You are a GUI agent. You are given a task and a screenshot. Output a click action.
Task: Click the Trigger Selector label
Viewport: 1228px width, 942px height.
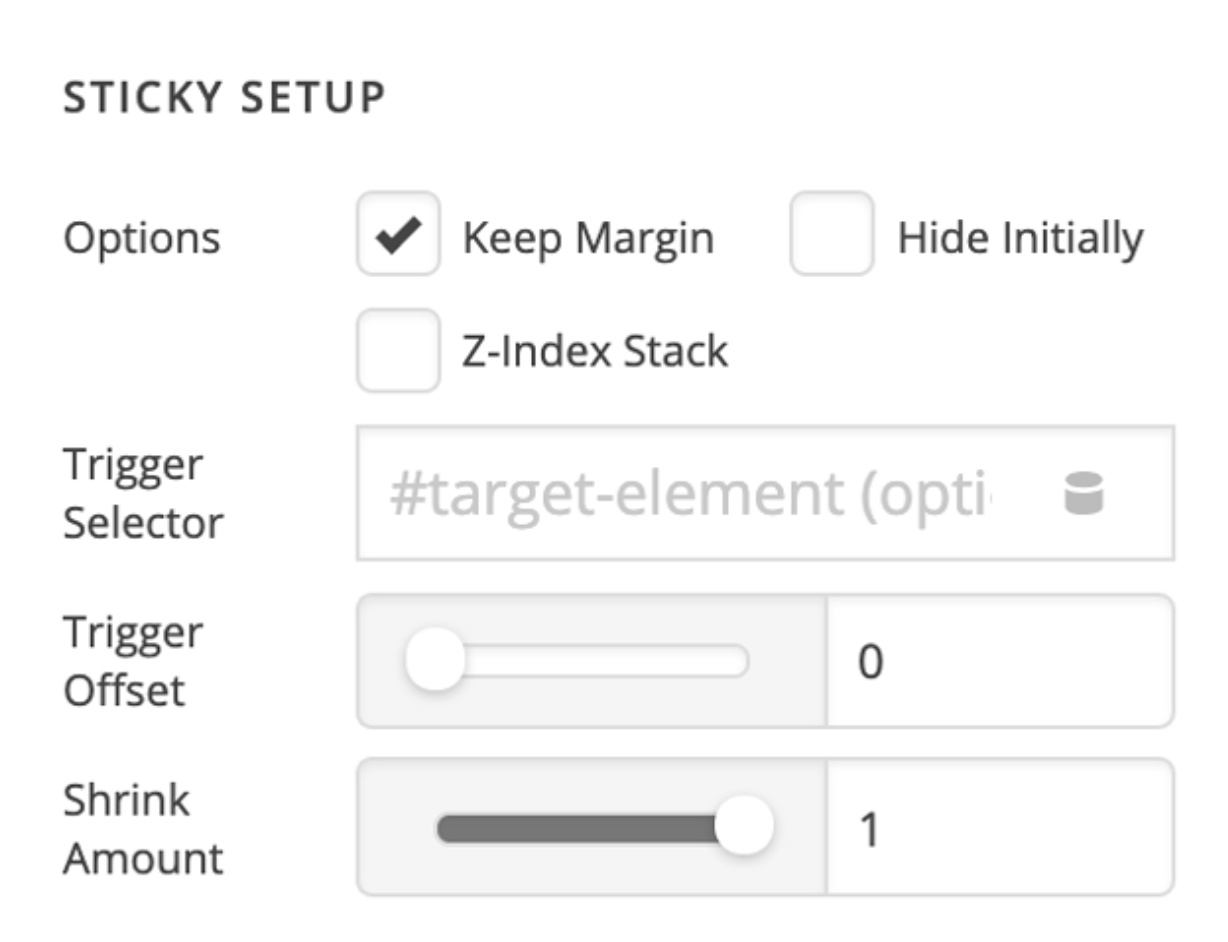[x=143, y=494]
